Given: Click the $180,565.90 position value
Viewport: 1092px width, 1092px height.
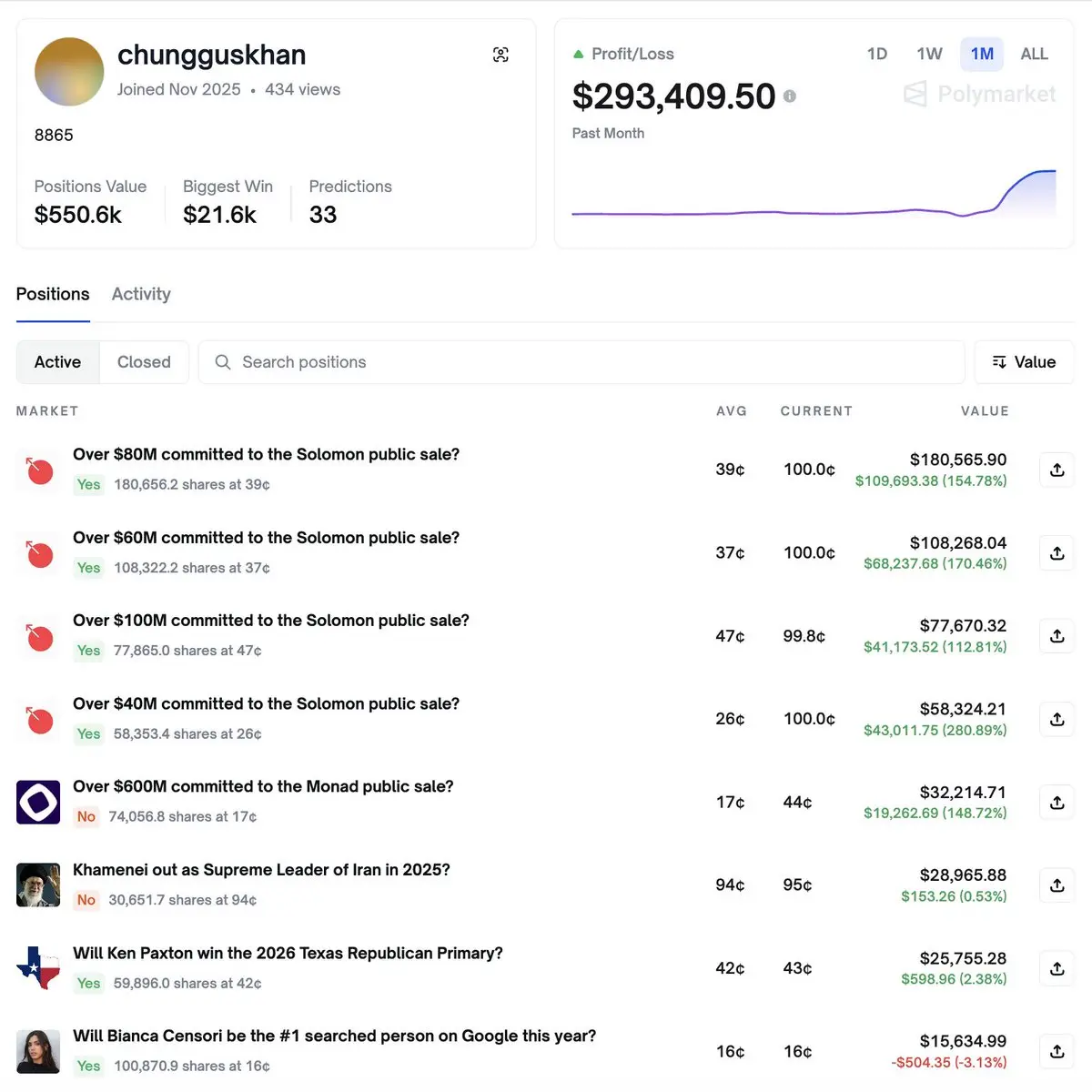Looking at the screenshot, I should pyautogui.click(x=958, y=460).
